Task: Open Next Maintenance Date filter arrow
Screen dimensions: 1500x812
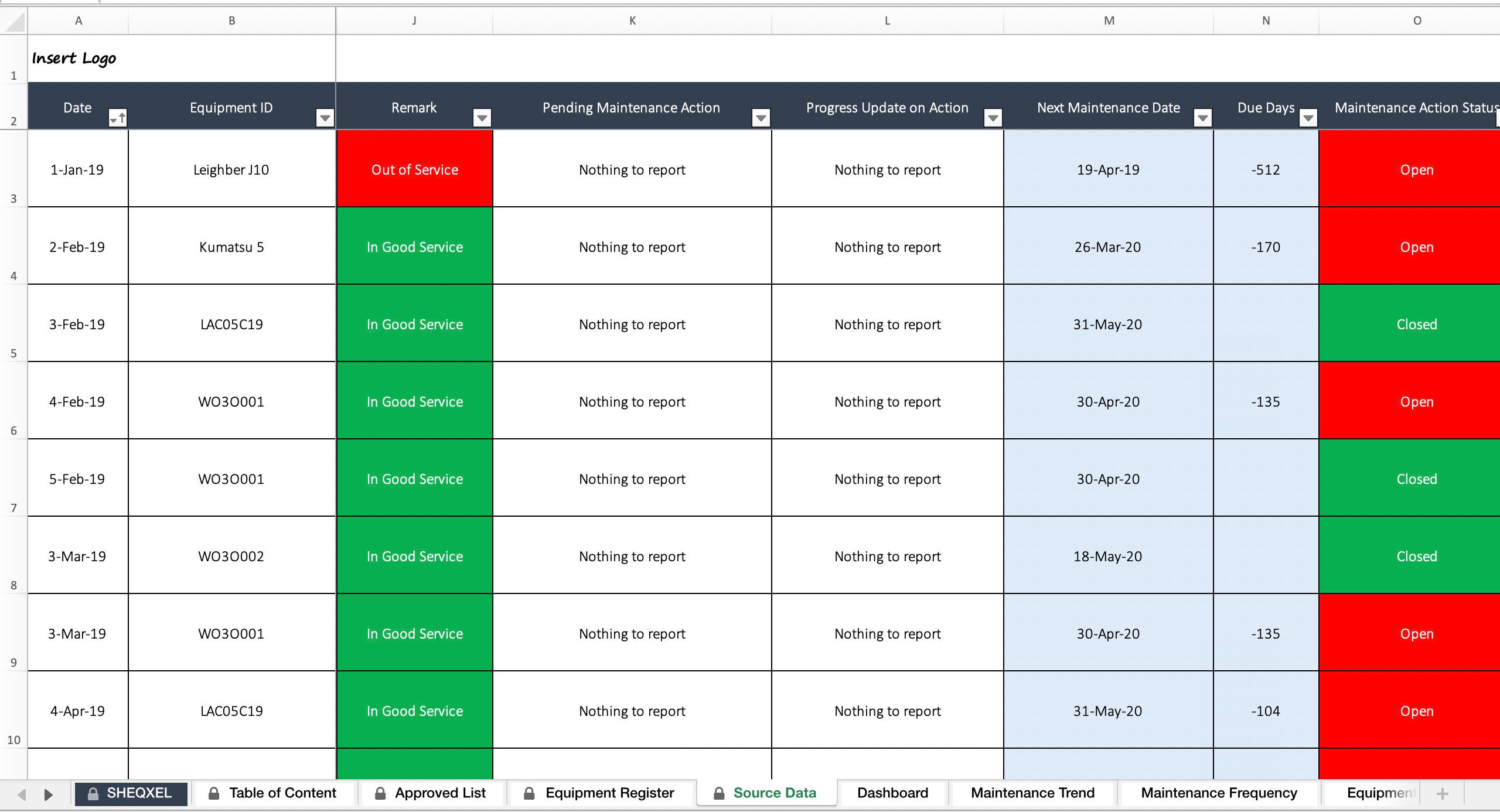Action: point(1202,118)
